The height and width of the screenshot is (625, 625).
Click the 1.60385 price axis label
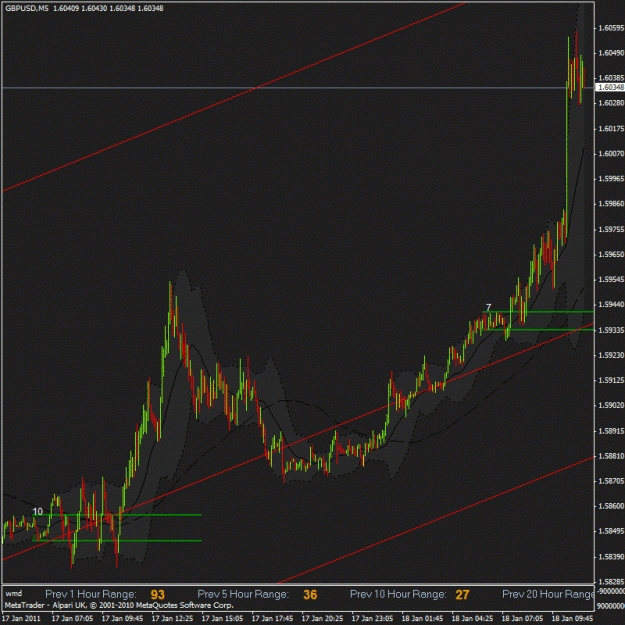coord(611,78)
